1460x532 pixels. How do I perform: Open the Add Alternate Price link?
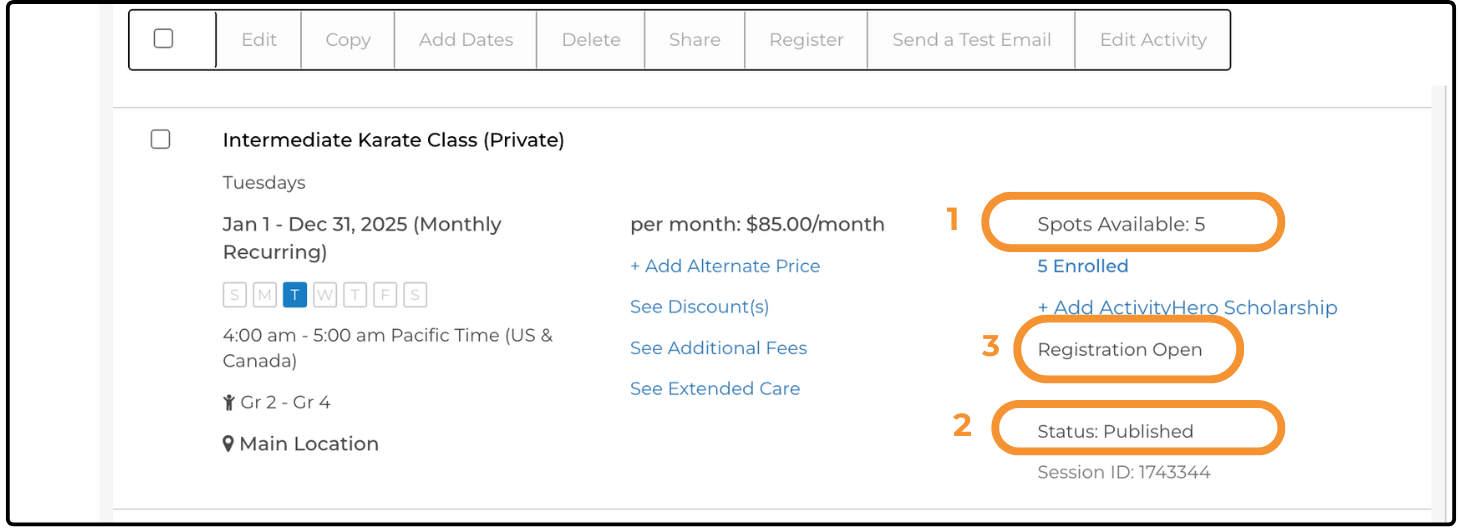[725, 266]
